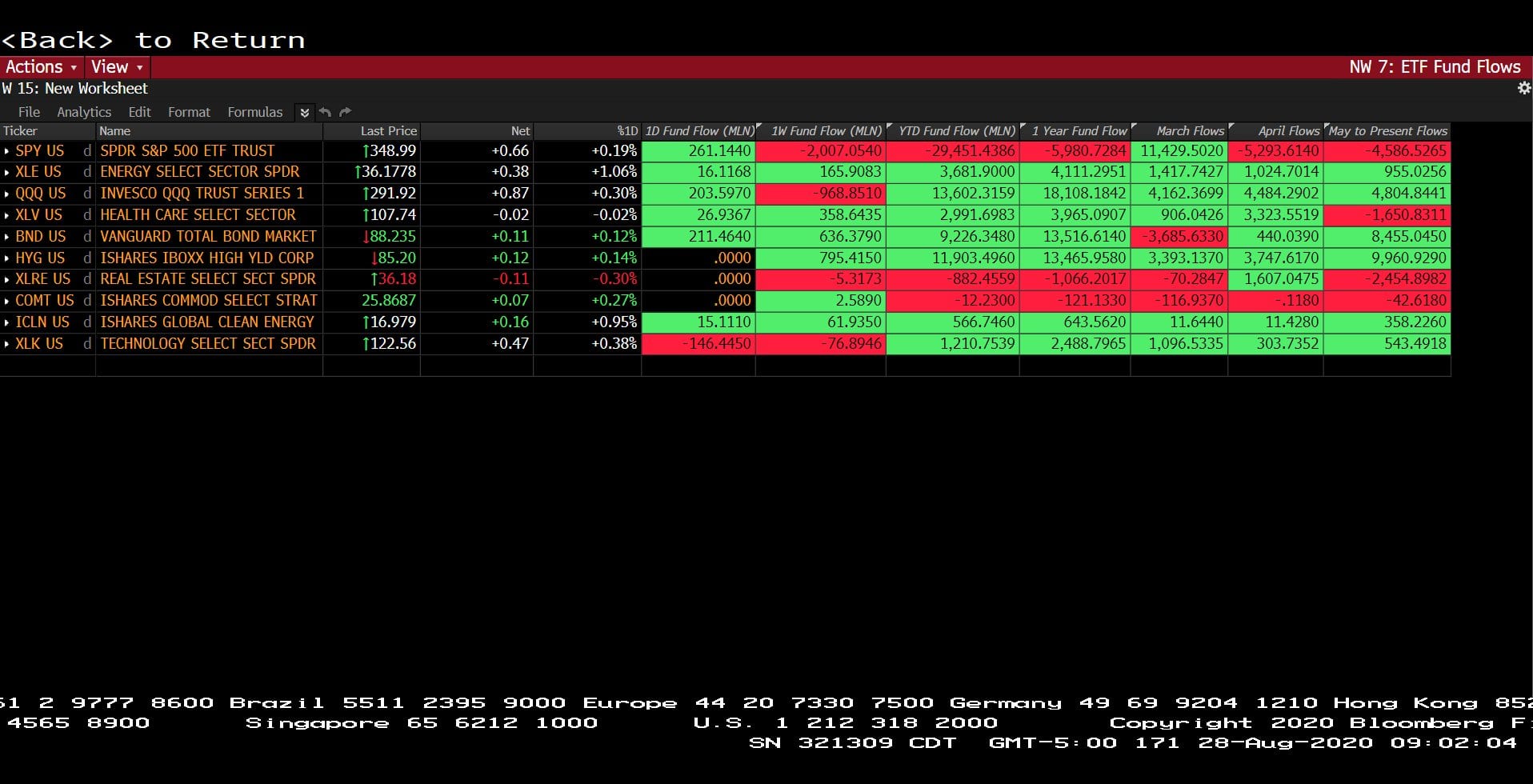
Task: Expand the XLK US row arrow
Action: pos(7,344)
